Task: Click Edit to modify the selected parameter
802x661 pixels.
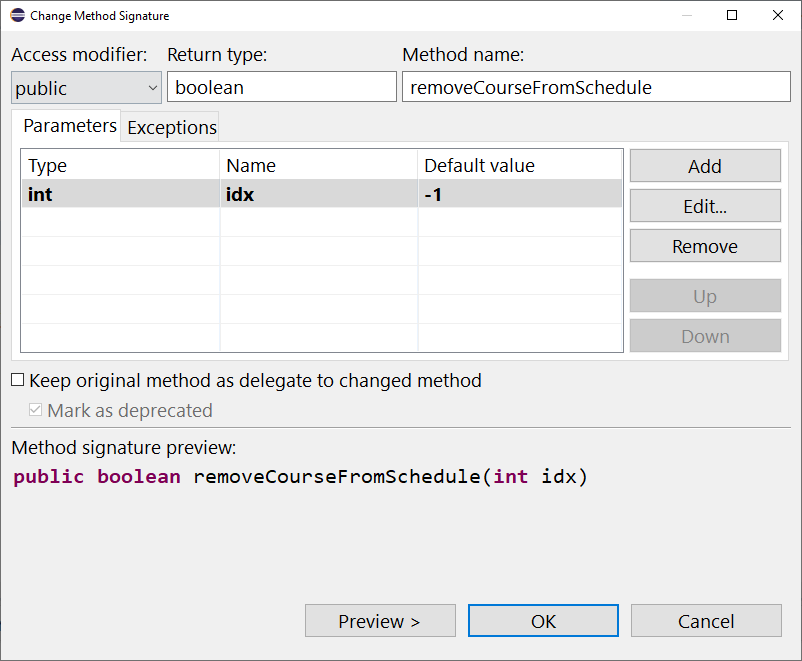Action: [x=704, y=206]
